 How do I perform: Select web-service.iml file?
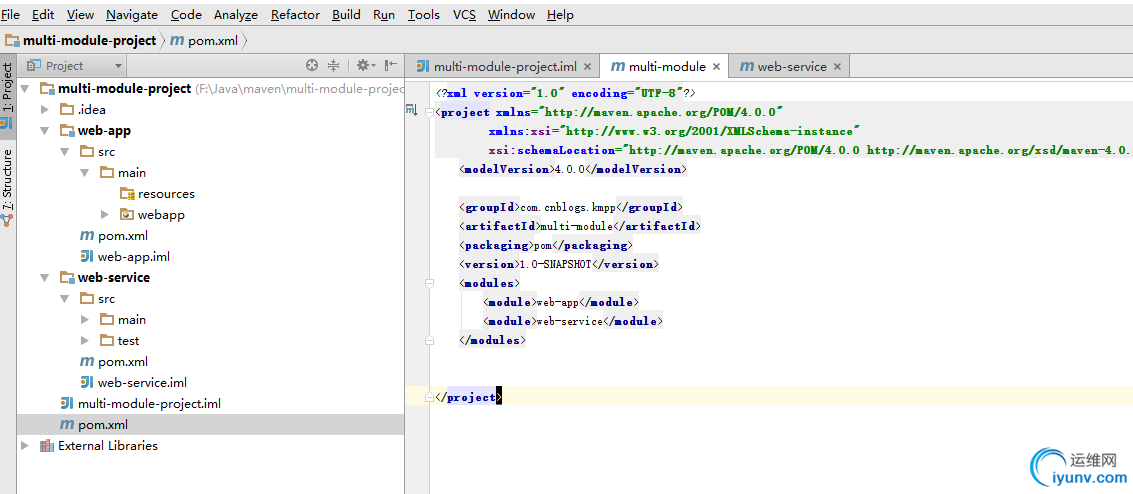click(x=133, y=382)
